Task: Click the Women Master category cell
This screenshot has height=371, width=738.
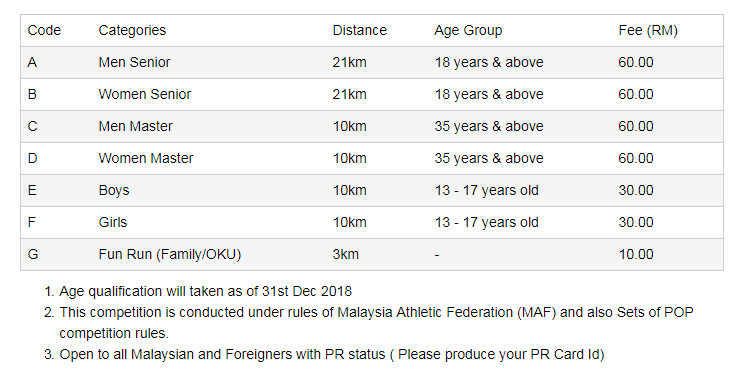Action: point(146,159)
